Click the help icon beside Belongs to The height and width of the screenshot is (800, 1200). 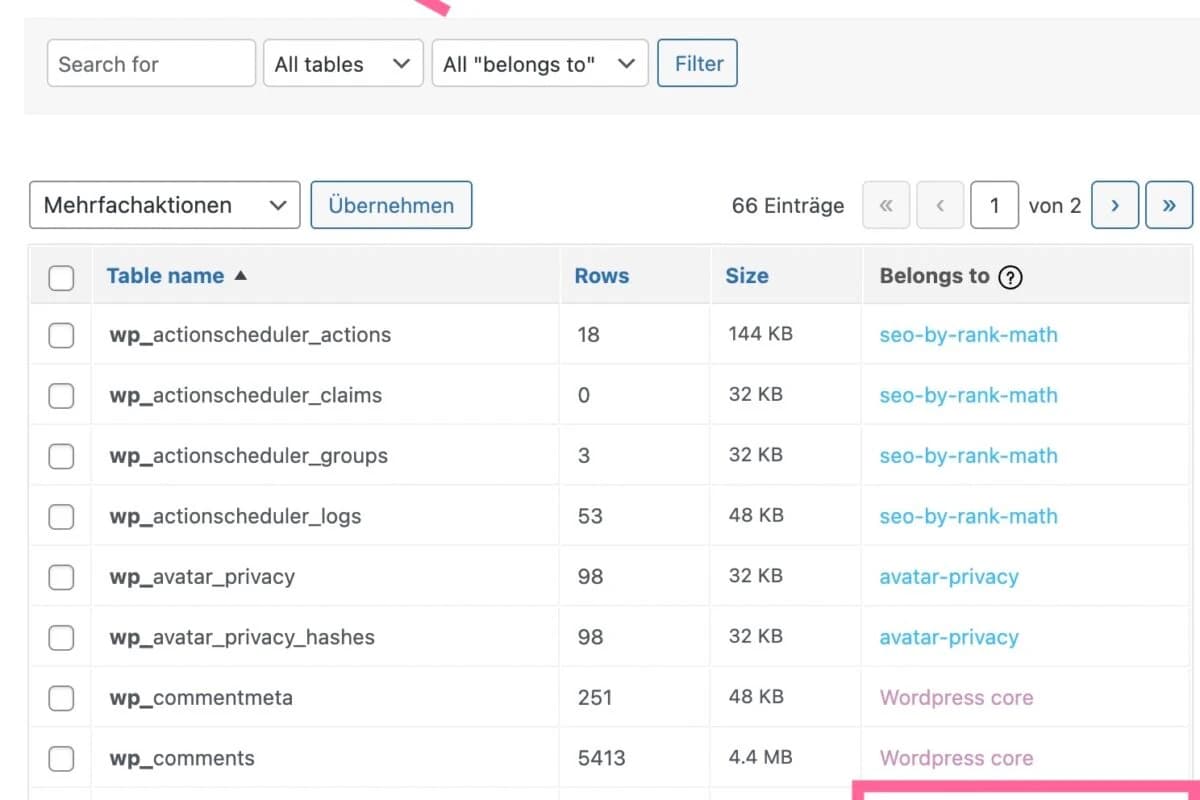coord(1011,277)
